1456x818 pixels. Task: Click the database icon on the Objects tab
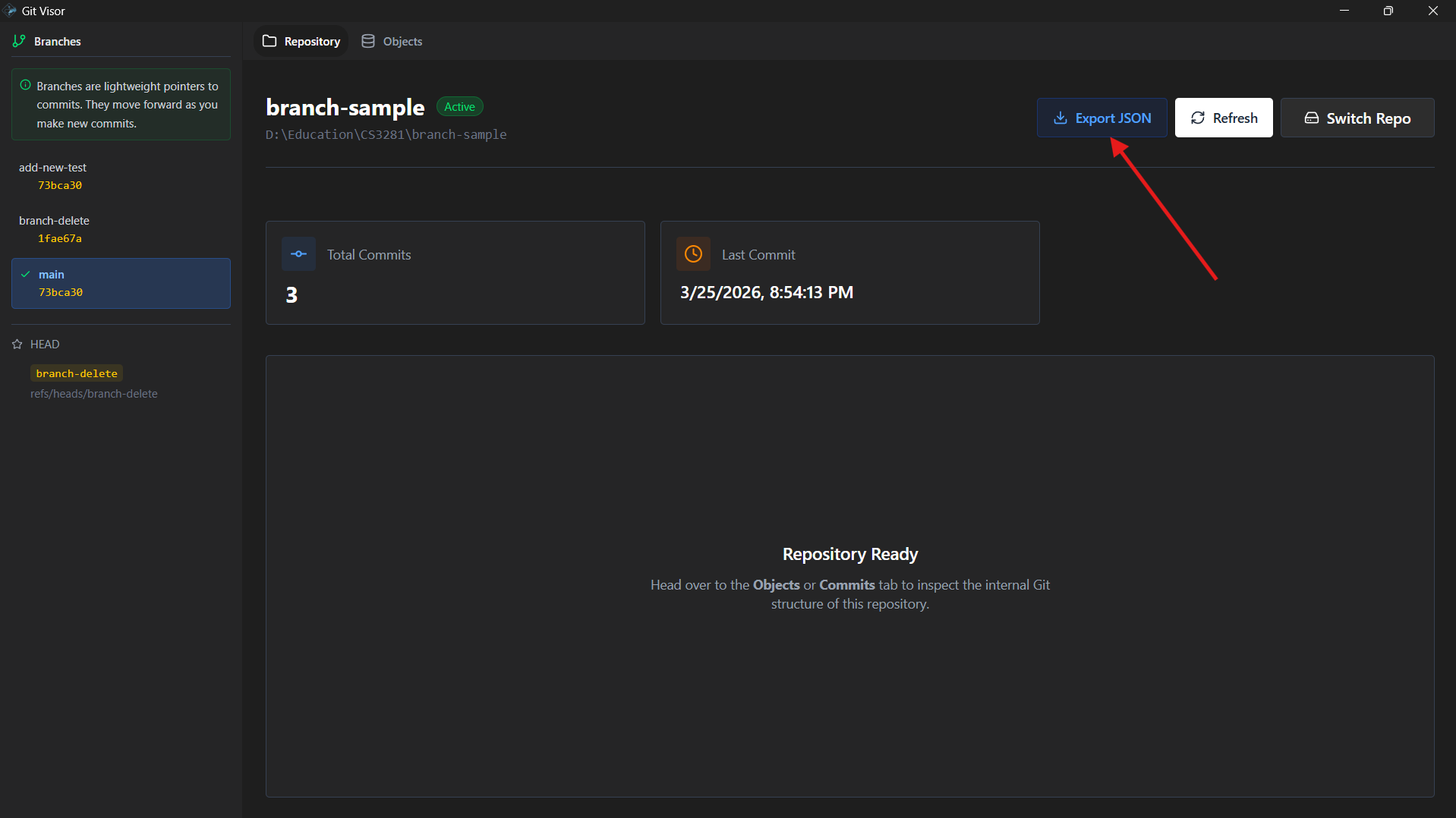click(x=368, y=41)
